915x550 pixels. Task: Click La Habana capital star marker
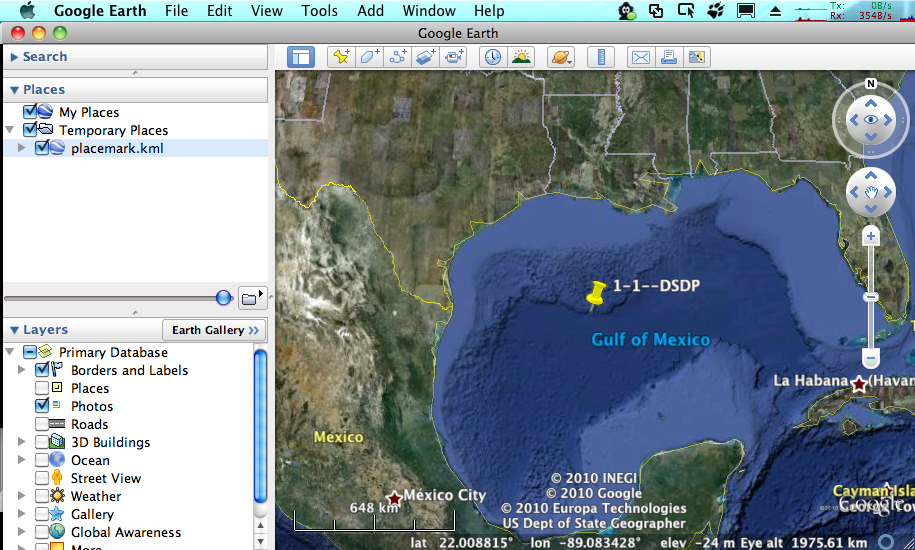pos(858,384)
